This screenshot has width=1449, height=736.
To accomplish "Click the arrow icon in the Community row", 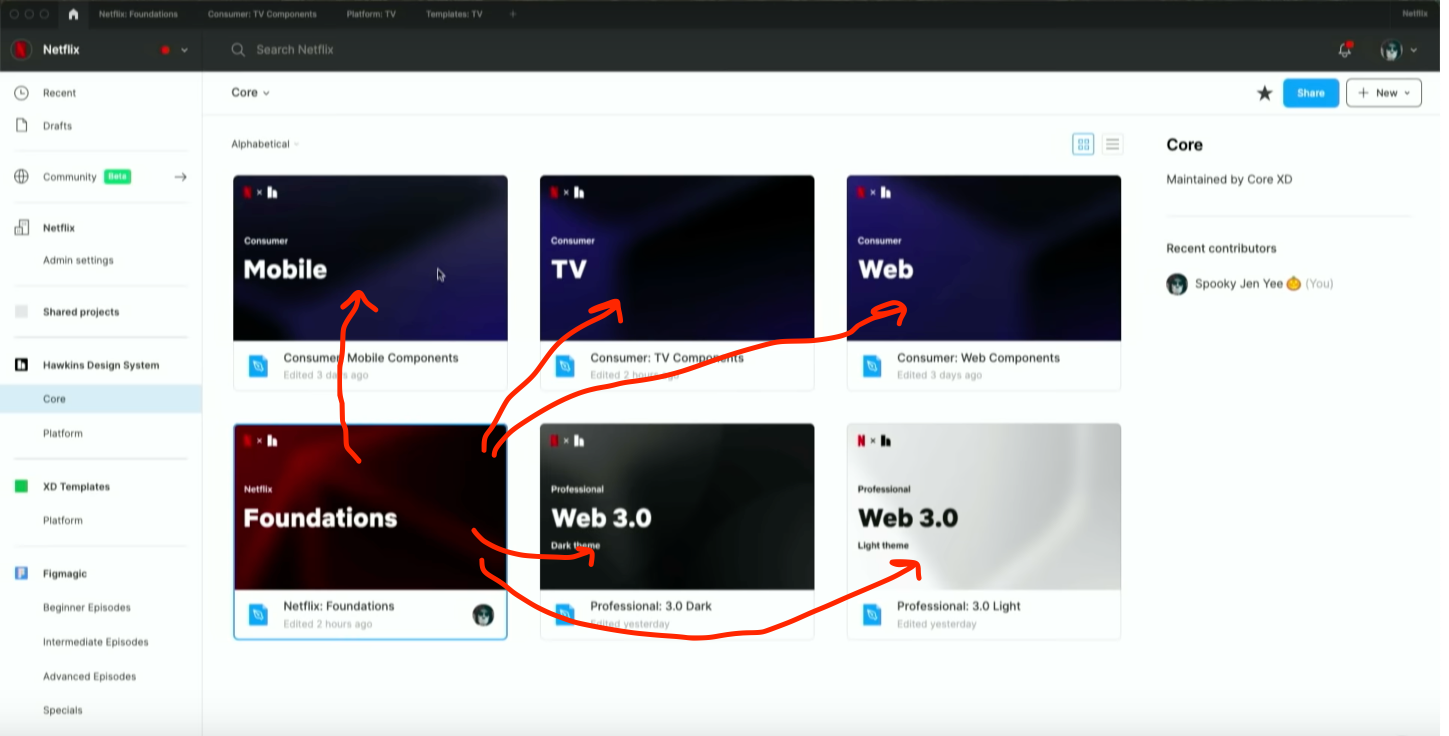I will point(181,177).
